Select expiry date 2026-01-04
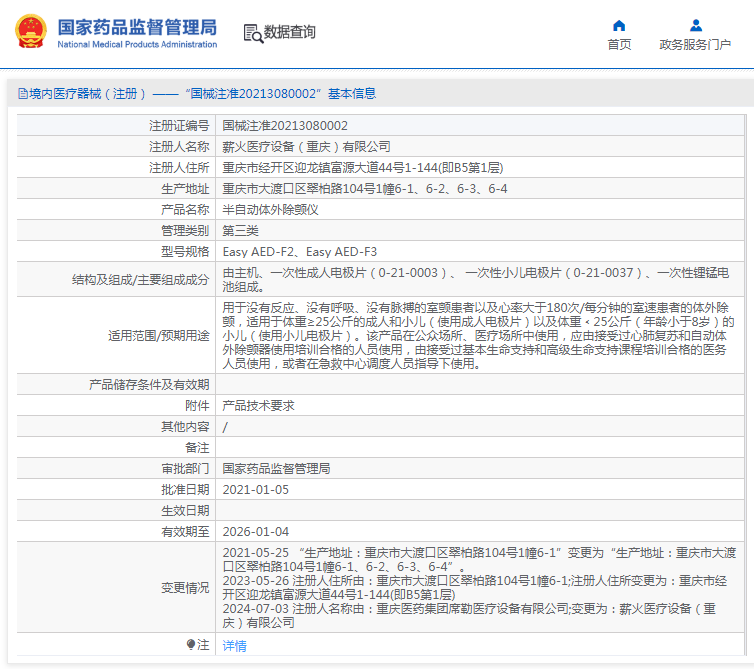 click(255, 531)
